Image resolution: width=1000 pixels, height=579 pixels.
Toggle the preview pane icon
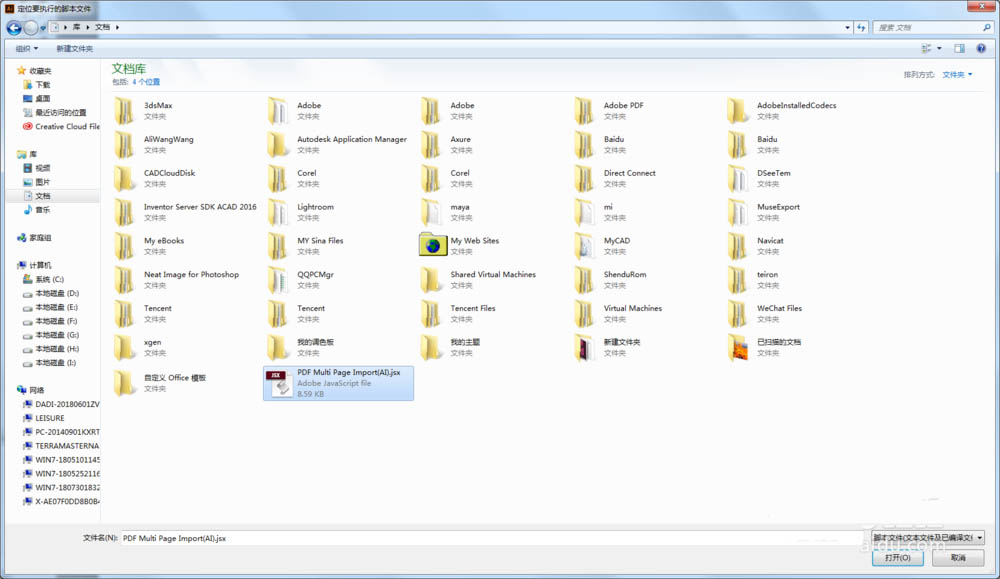(959, 48)
